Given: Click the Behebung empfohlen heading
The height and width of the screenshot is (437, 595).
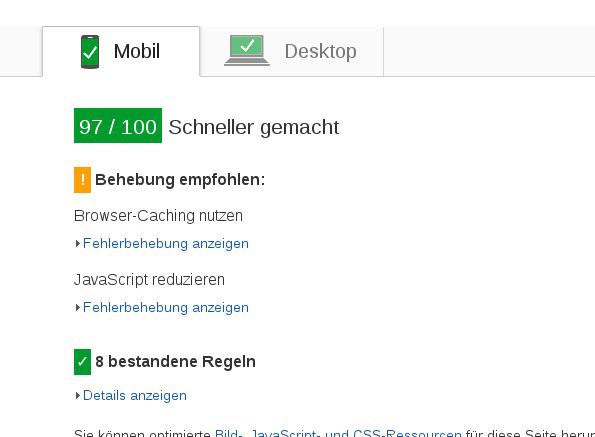Looking at the screenshot, I should click(x=180, y=180).
